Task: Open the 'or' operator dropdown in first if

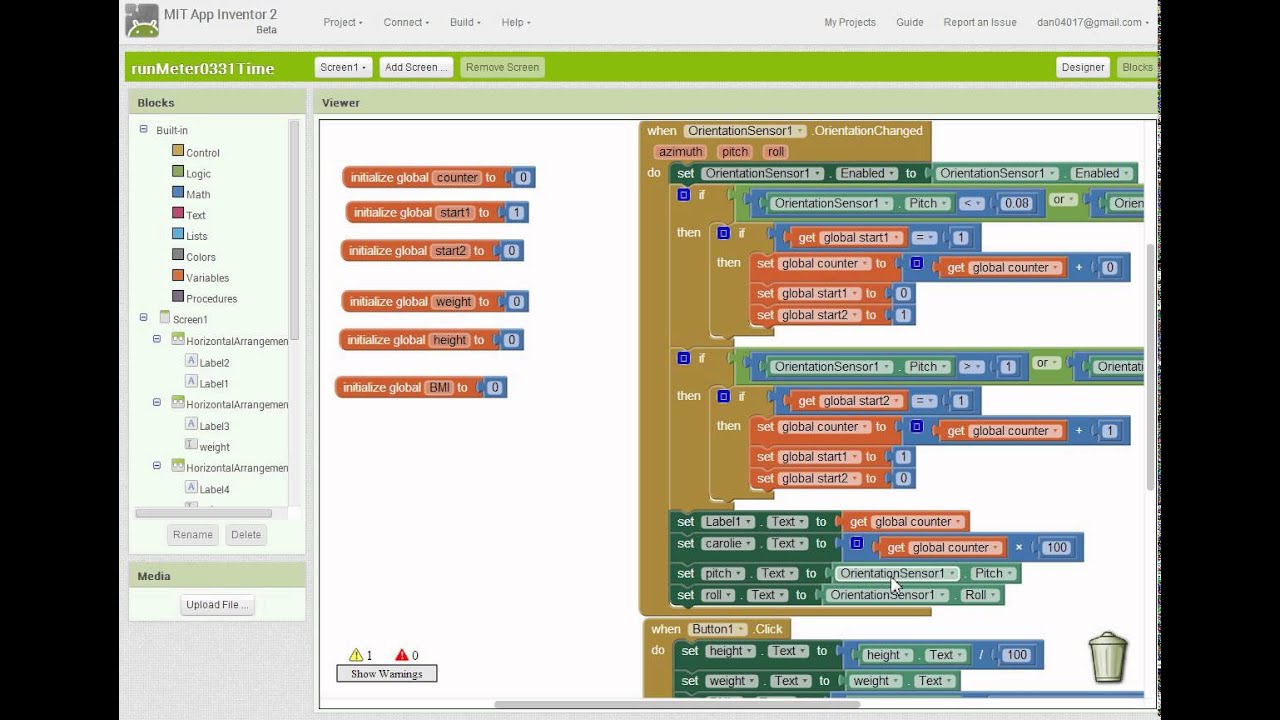Action: (x=1063, y=200)
